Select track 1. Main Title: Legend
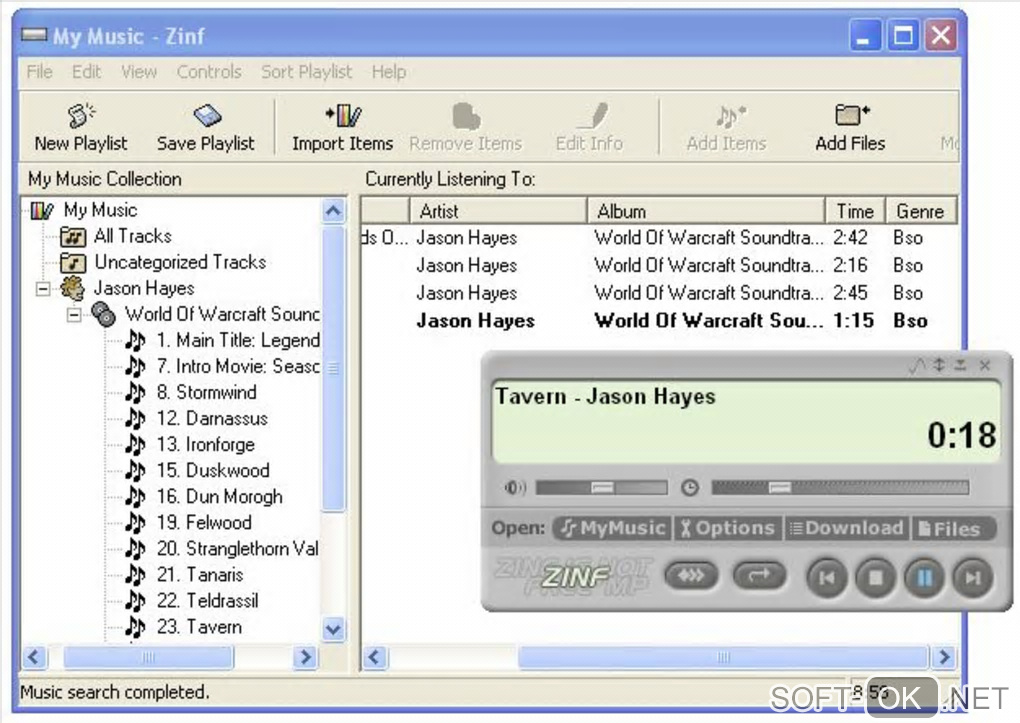1020x723 pixels. [223, 340]
